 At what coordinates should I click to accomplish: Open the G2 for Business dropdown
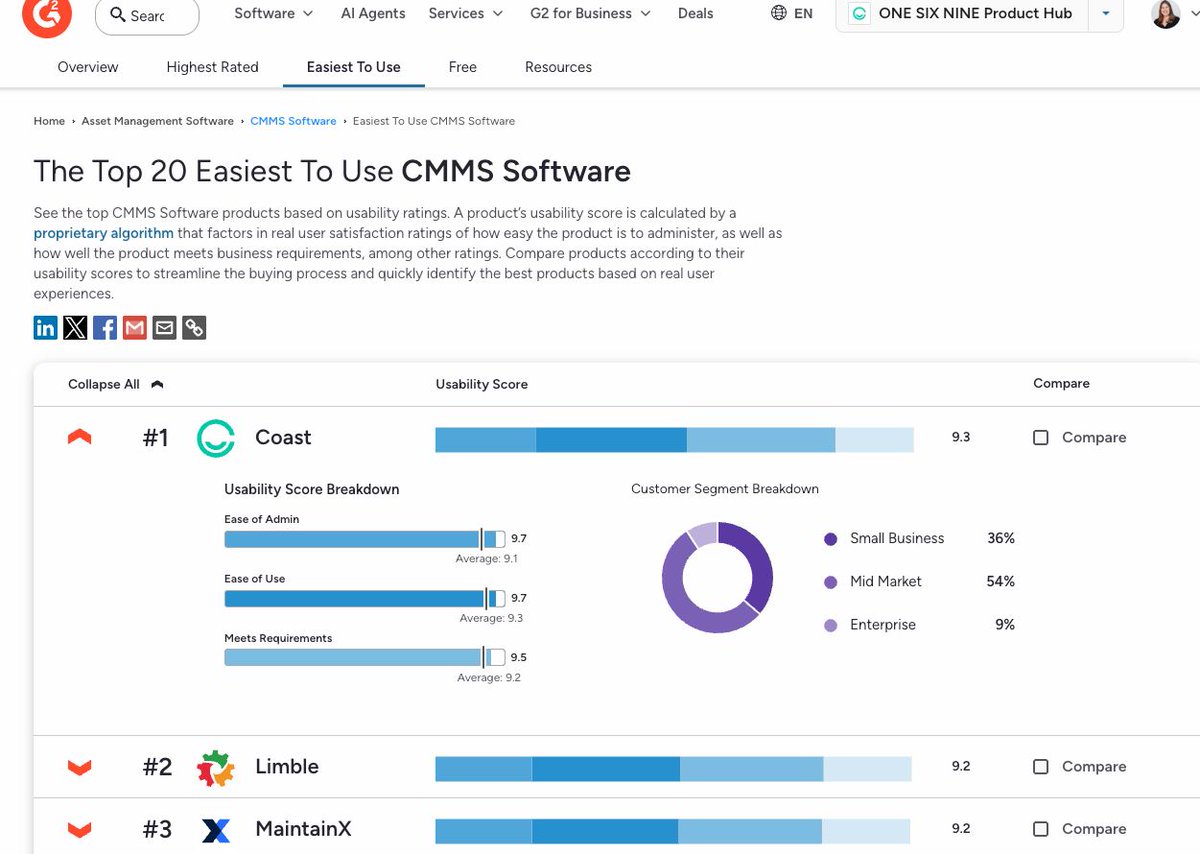[590, 13]
